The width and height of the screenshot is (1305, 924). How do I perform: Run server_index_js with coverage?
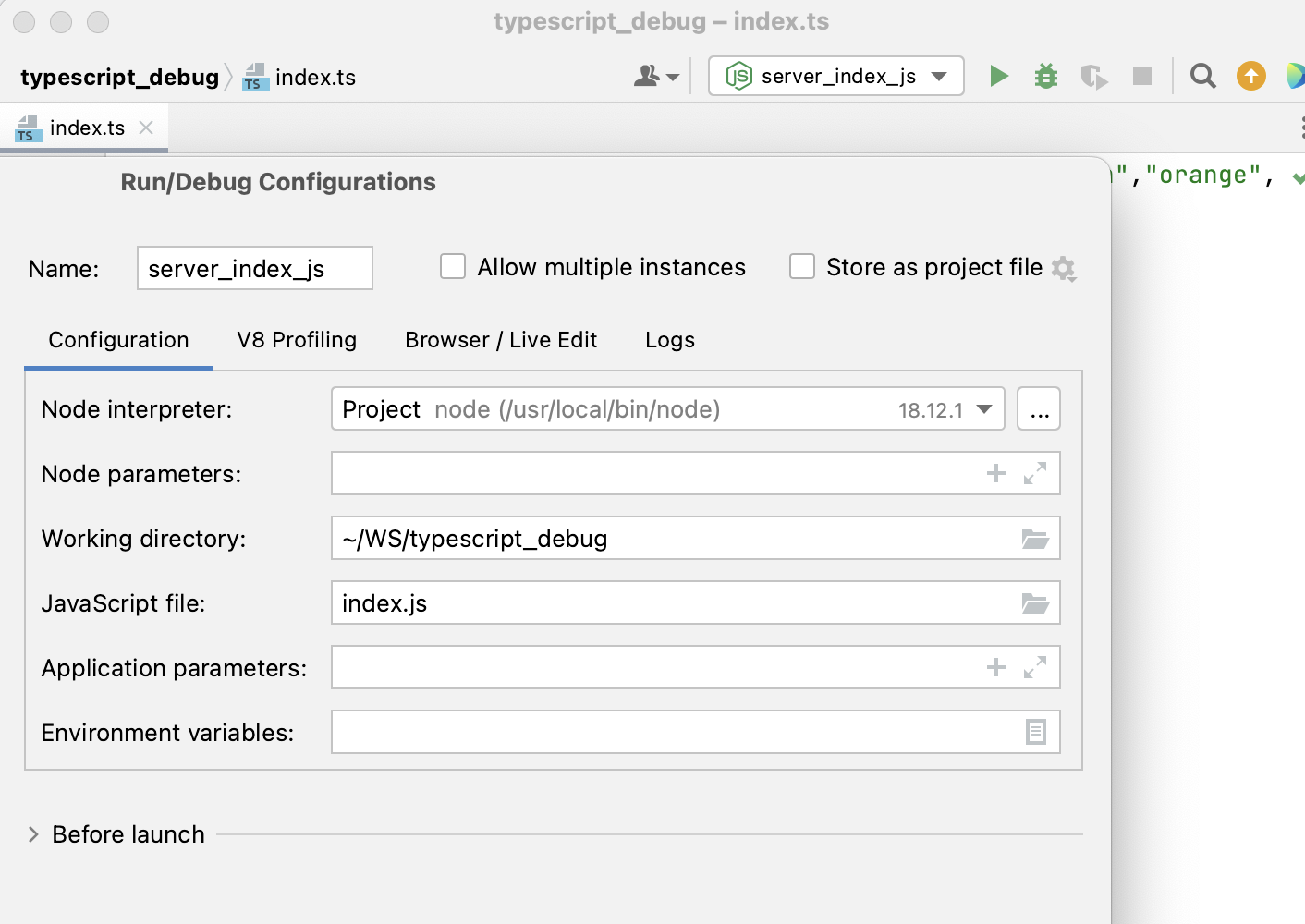point(1093,76)
